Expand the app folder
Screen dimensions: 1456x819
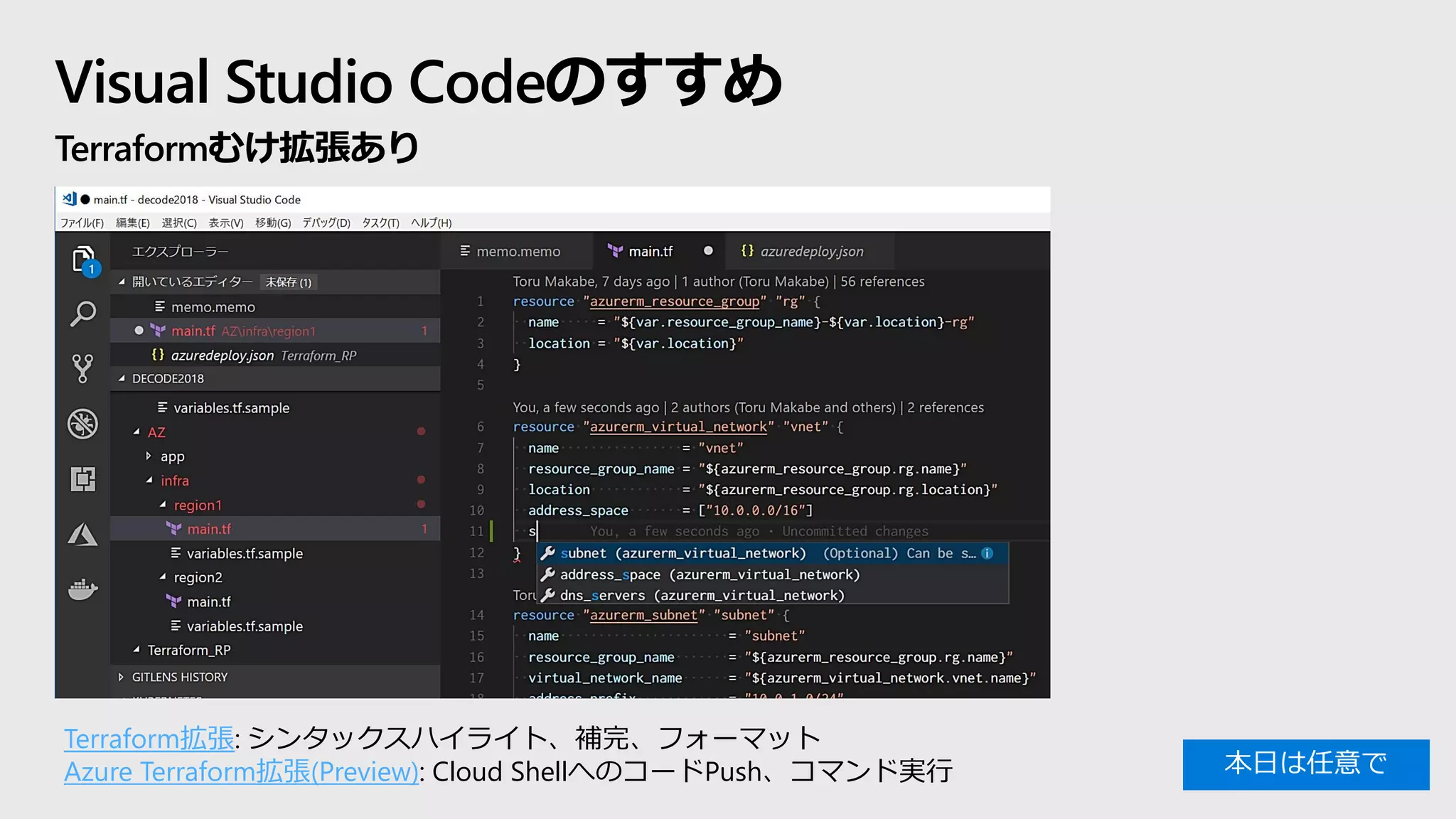coord(275,456)
